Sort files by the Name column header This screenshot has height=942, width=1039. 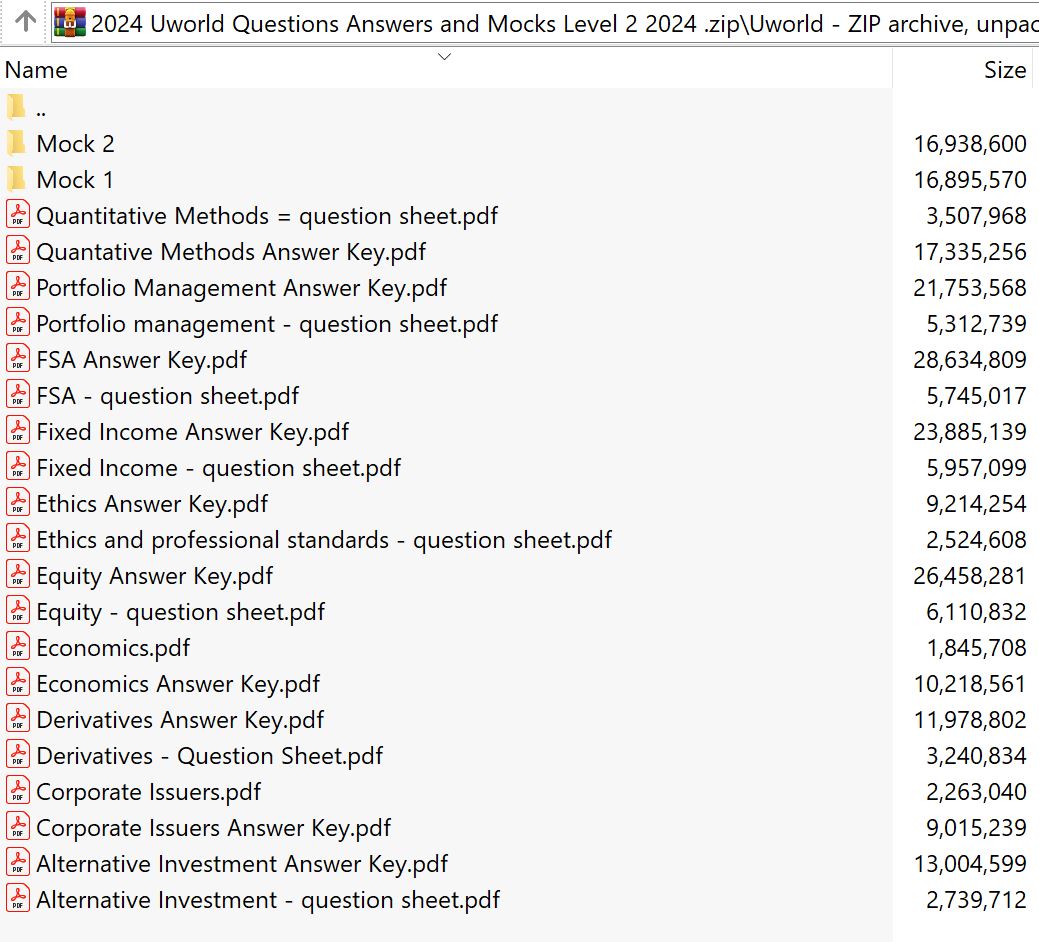pyautogui.click(x=37, y=70)
